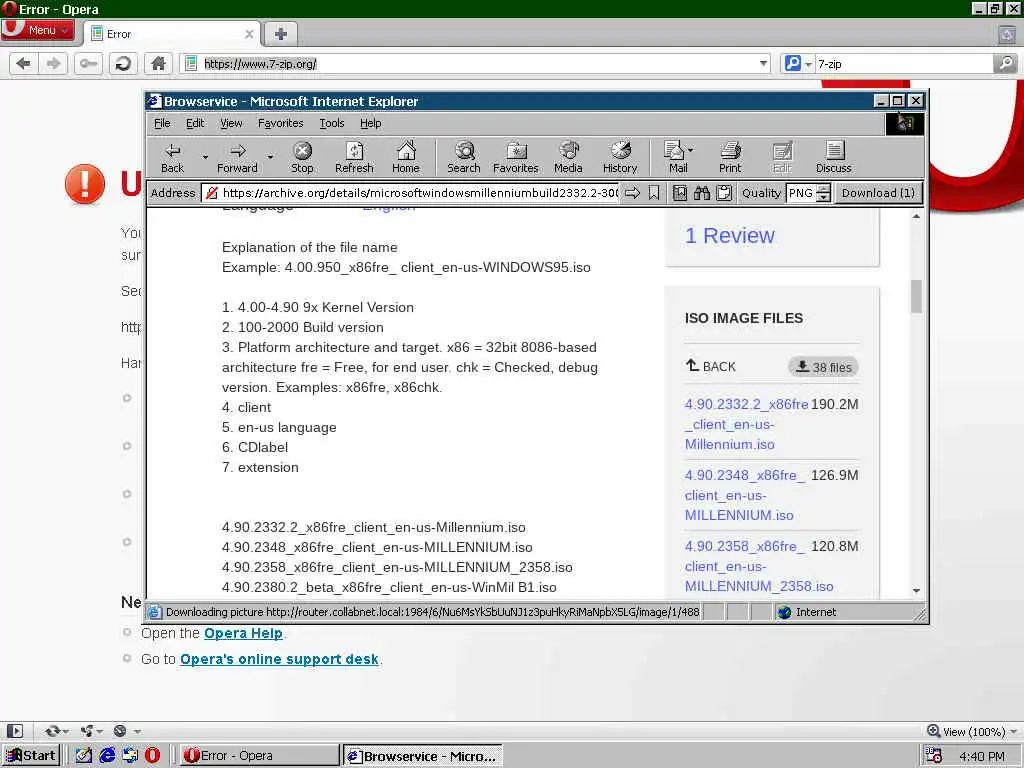Click the bookmarks book icon in Browservice bar
The image size is (1024, 768).
pyautogui.click(x=680, y=193)
